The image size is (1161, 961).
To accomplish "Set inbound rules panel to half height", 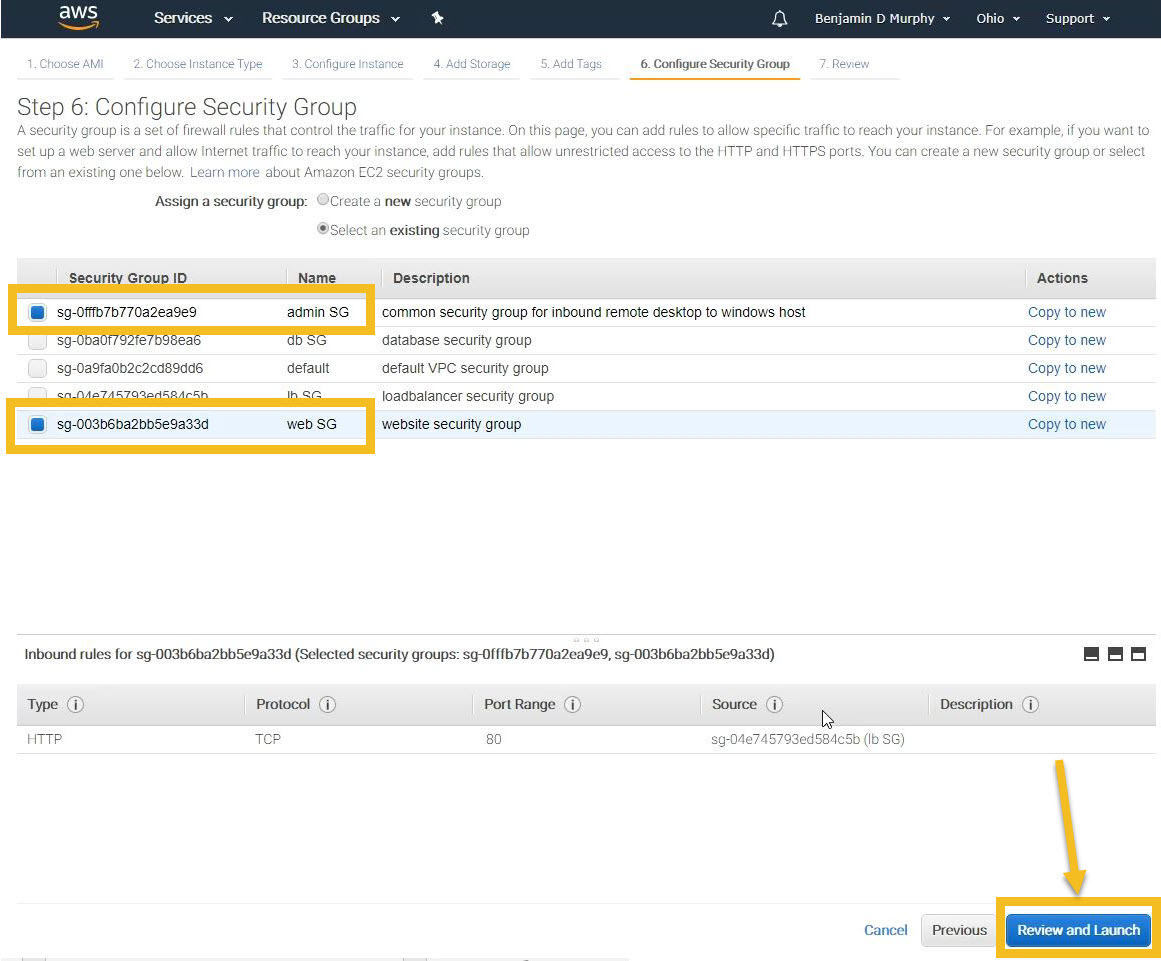I will tap(1115, 654).
